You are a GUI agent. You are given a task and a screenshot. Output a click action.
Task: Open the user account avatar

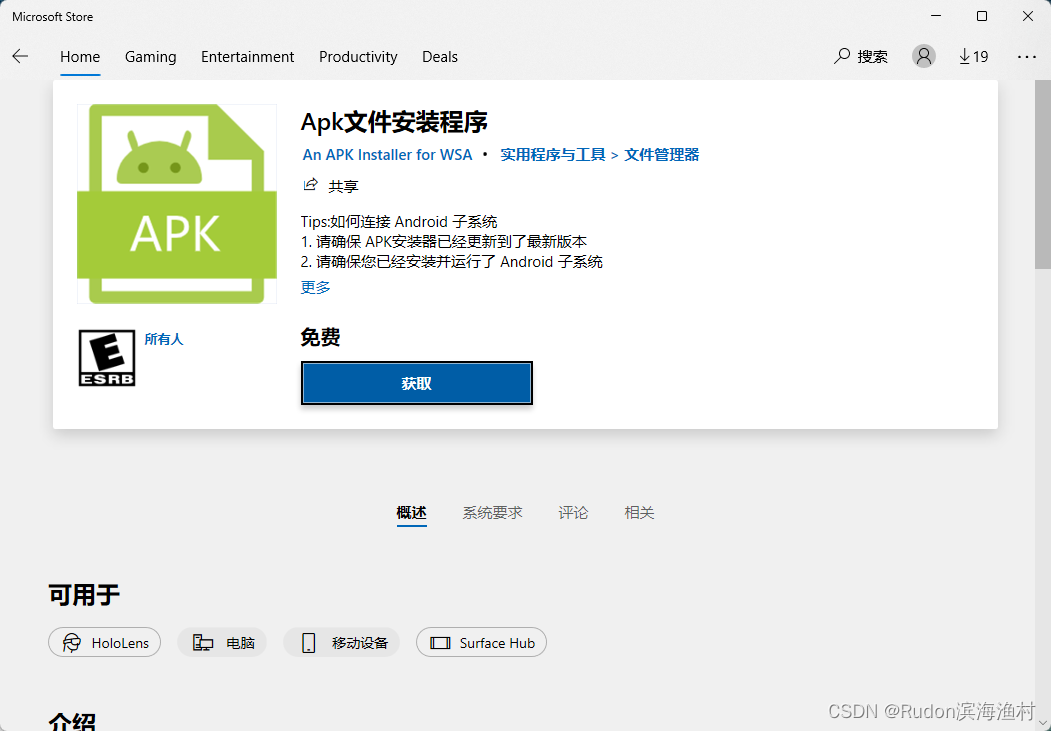pyautogui.click(x=924, y=56)
